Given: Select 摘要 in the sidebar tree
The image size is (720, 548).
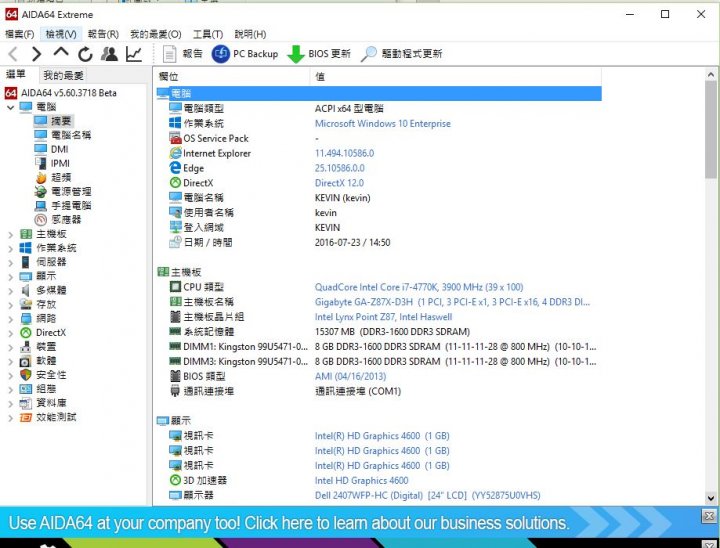Looking at the screenshot, I should [x=61, y=121].
